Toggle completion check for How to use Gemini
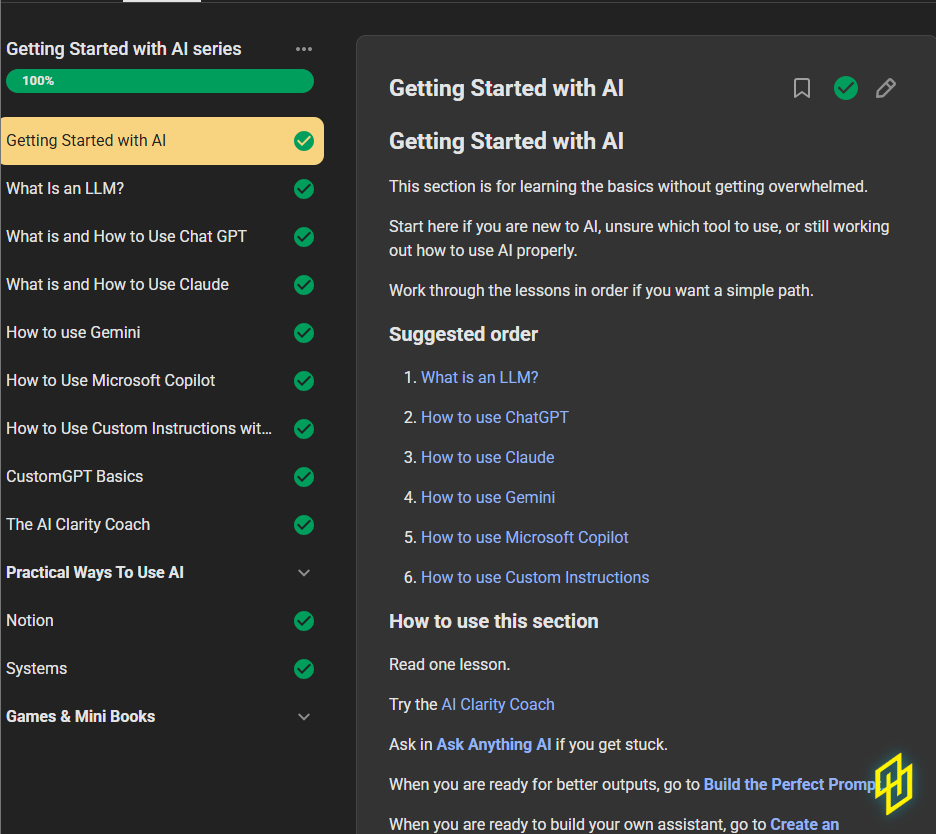This screenshot has width=936, height=834. [304, 333]
